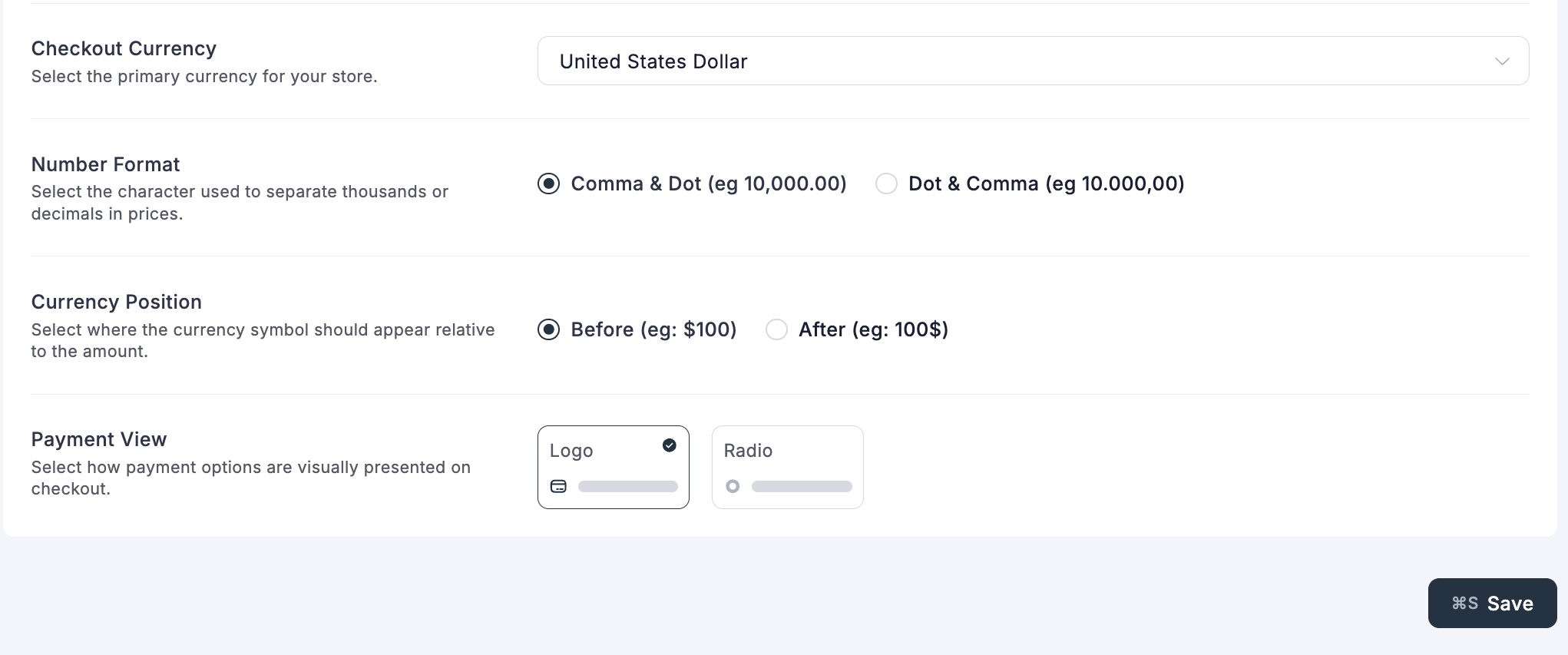The image size is (1568, 655).
Task: Click the gray placeholder bar in Radio card
Action: tap(802, 486)
